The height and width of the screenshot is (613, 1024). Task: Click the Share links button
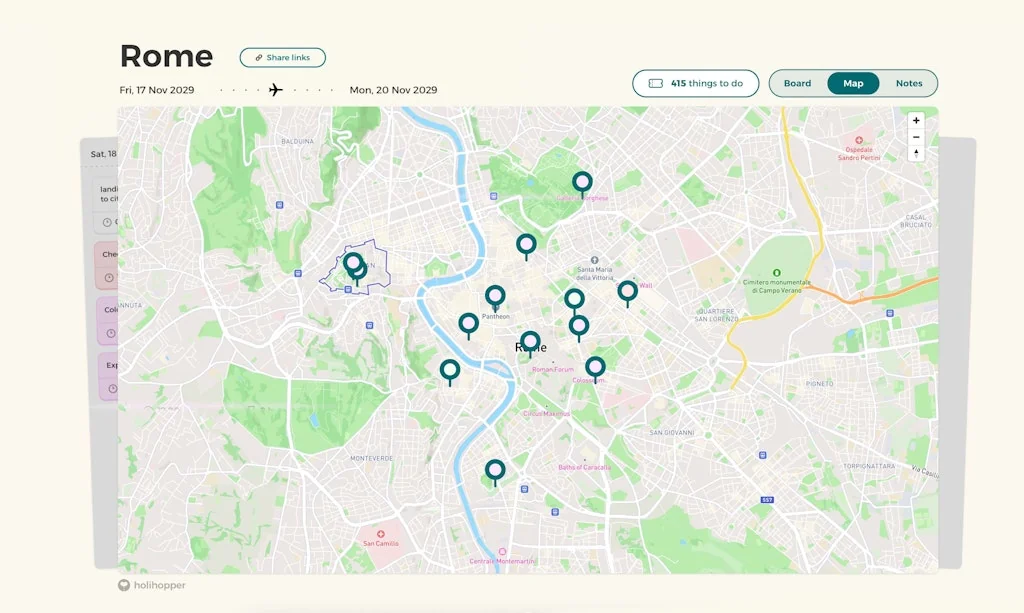point(283,57)
